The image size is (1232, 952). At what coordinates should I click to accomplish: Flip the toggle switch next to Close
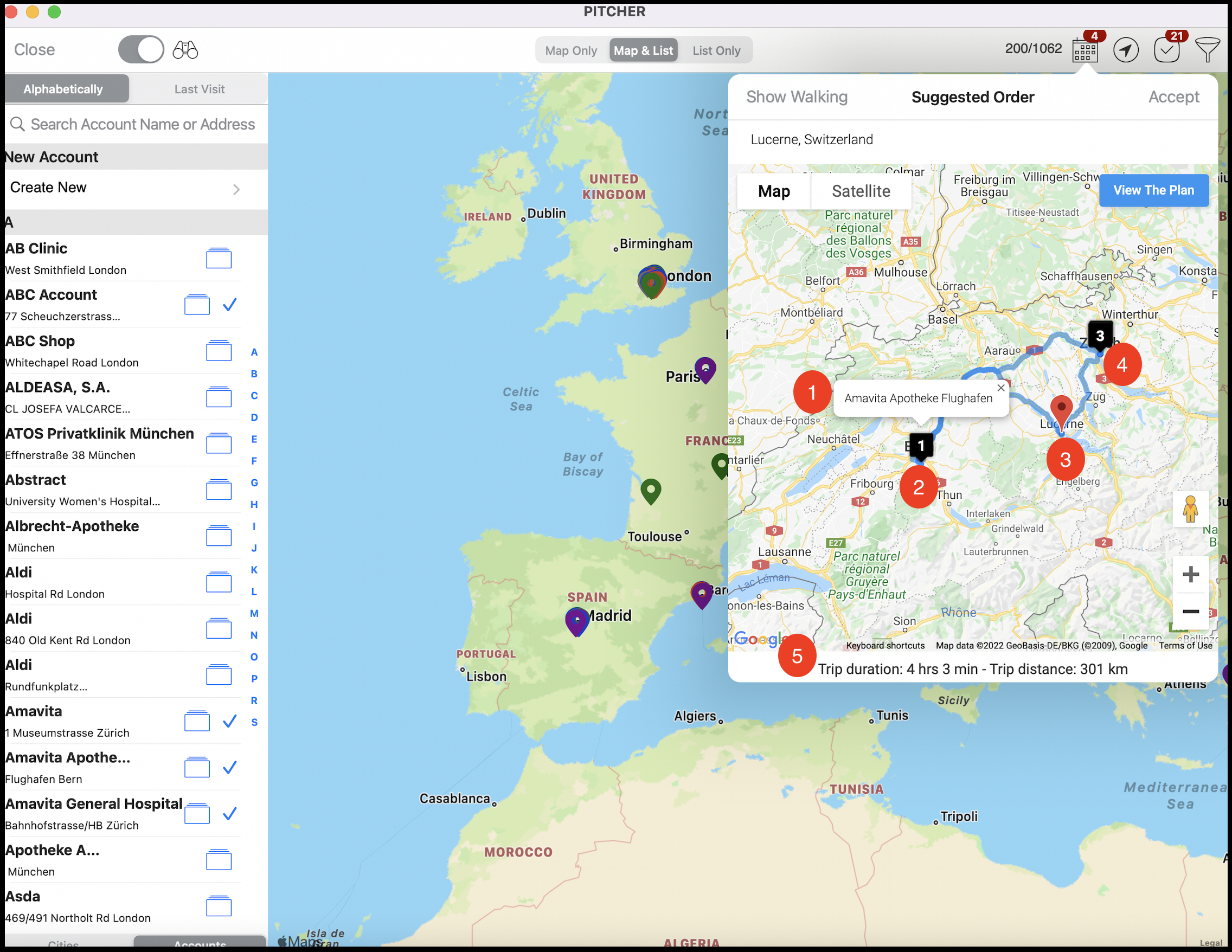point(140,50)
